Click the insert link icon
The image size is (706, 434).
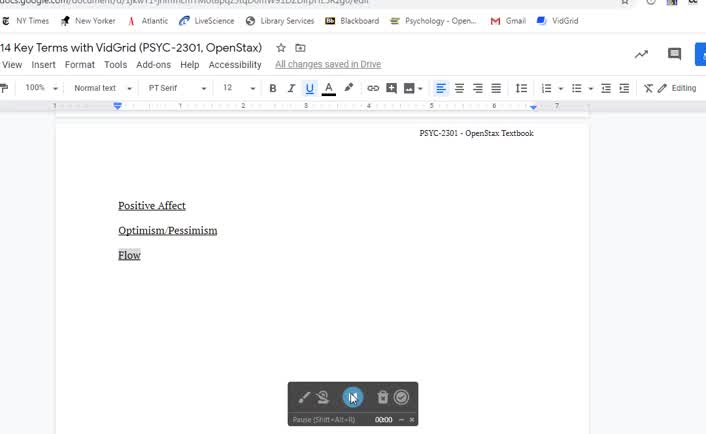373,88
